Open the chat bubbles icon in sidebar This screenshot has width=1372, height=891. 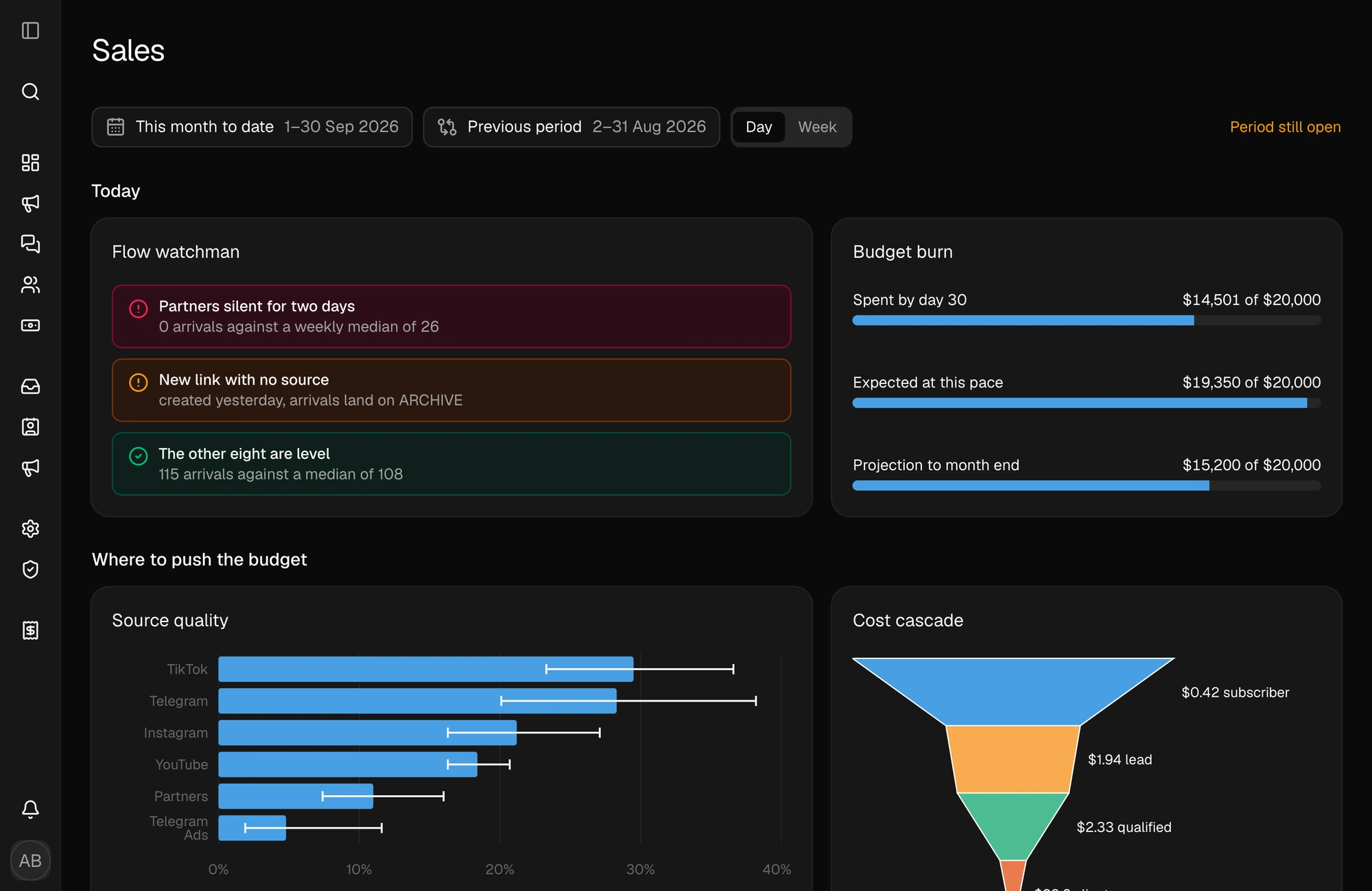click(30, 243)
